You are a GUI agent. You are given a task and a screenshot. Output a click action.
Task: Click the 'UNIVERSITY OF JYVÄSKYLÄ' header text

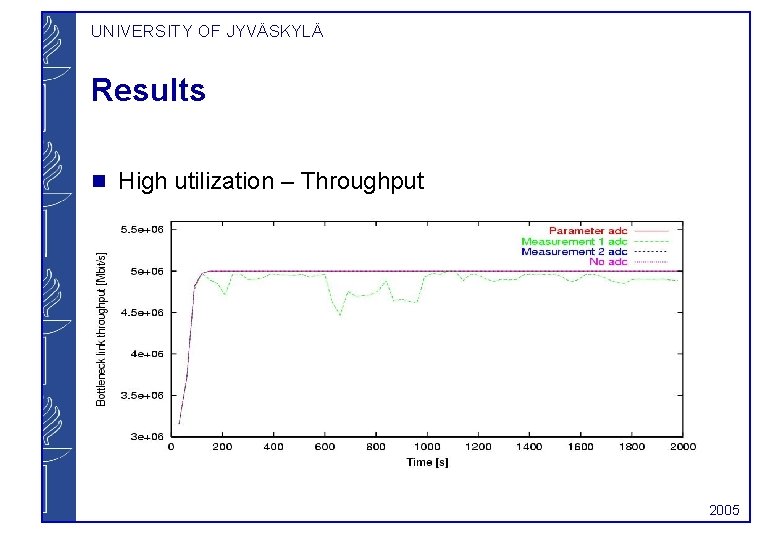pos(207,31)
